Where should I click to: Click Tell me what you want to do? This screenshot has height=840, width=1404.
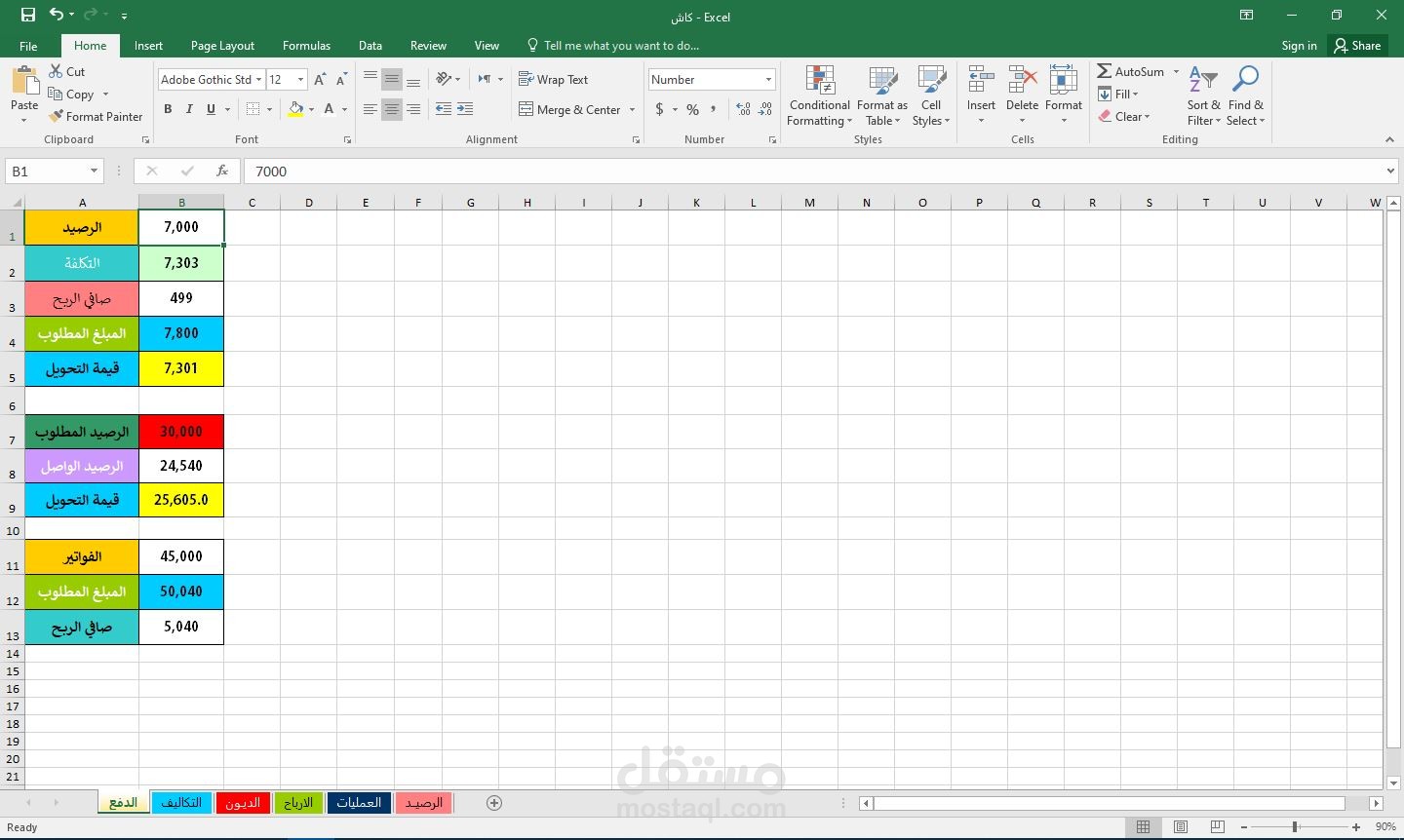(613, 46)
